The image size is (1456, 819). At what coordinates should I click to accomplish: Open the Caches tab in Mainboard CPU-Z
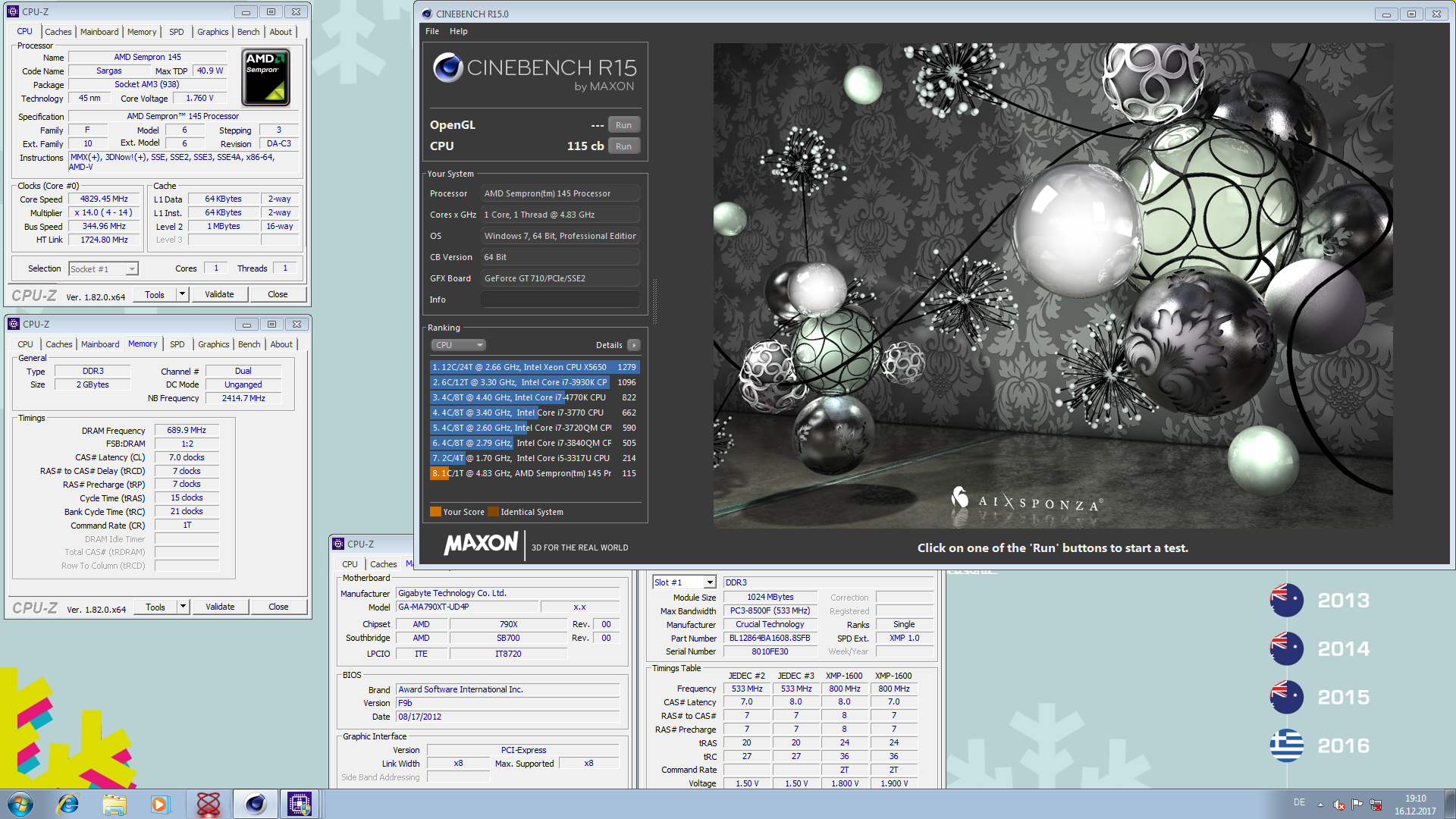(x=383, y=564)
